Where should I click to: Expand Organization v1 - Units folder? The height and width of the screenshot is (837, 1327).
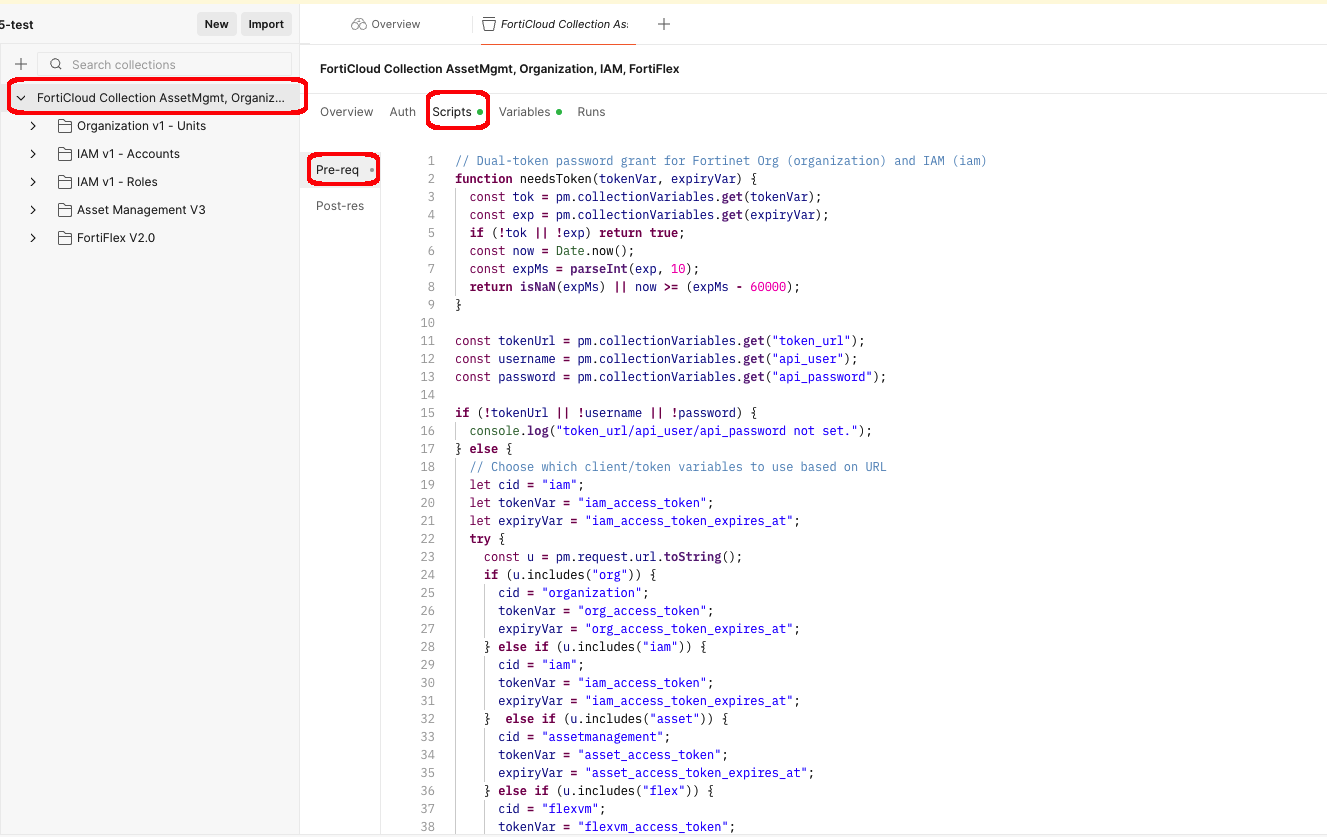pyautogui.click(x=33, y=126)
